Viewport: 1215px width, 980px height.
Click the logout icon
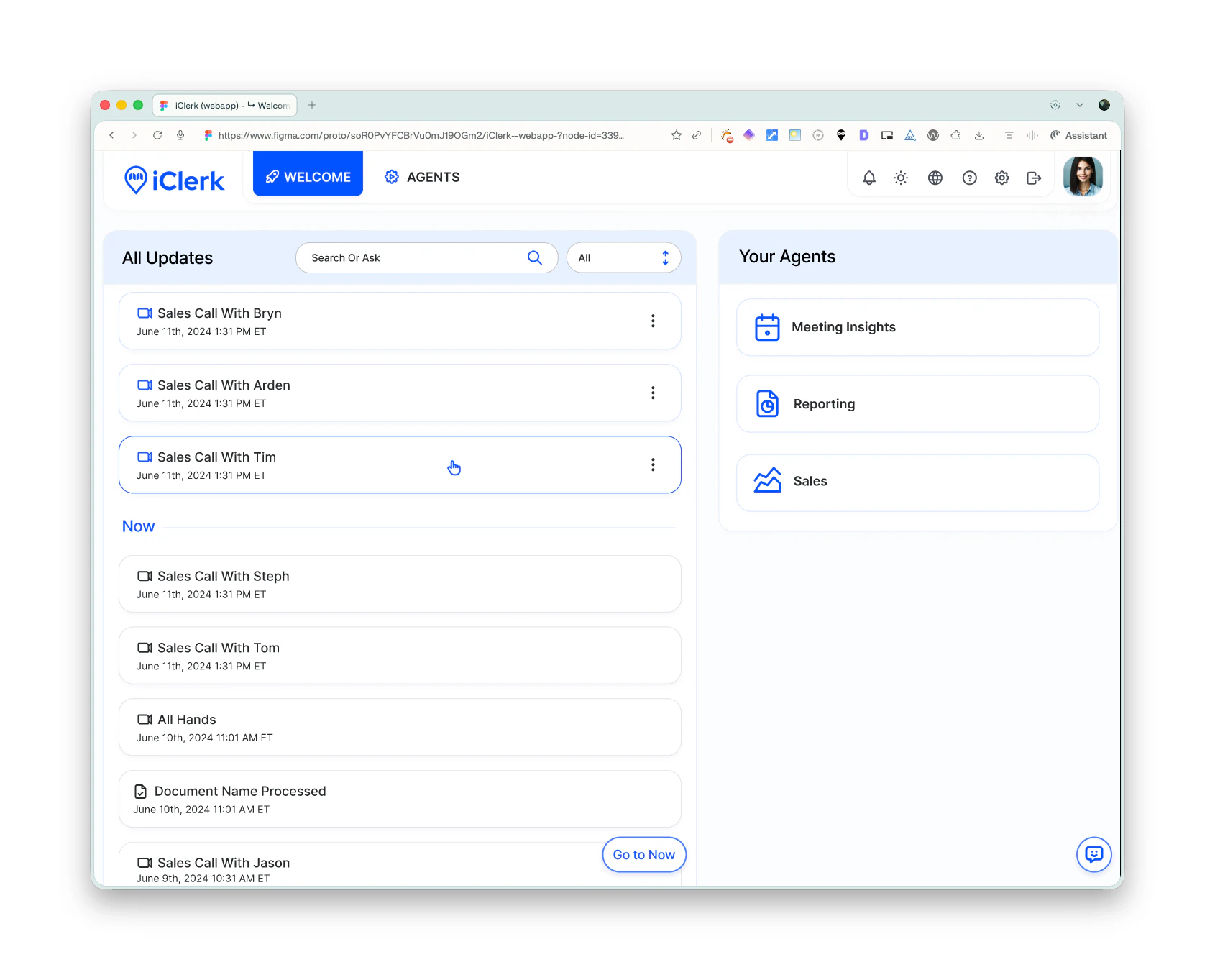(x=1035, y=178)
